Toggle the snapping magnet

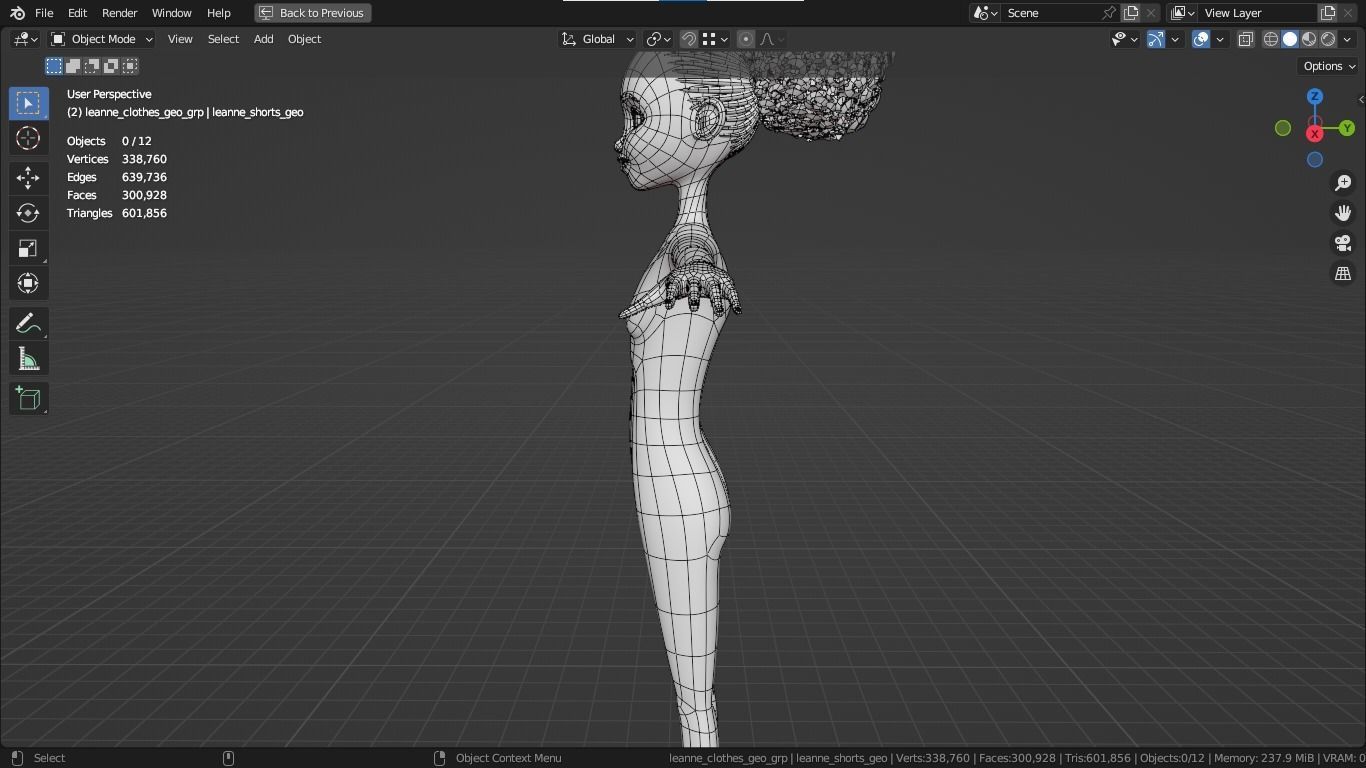(688, 39)
